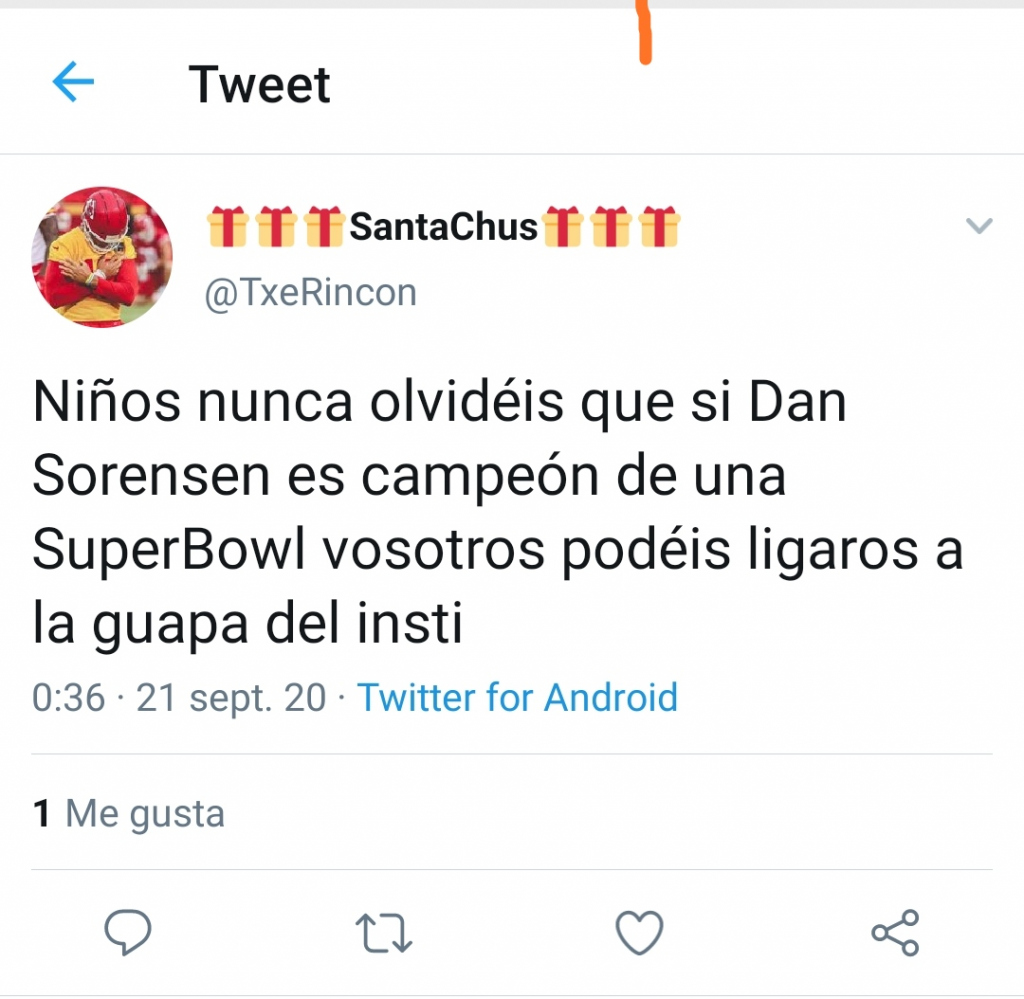This screenshot has height=999, width=1024.
Task: Open the football player profile picture
Action: pyautogui.click(x=102, y=257)
